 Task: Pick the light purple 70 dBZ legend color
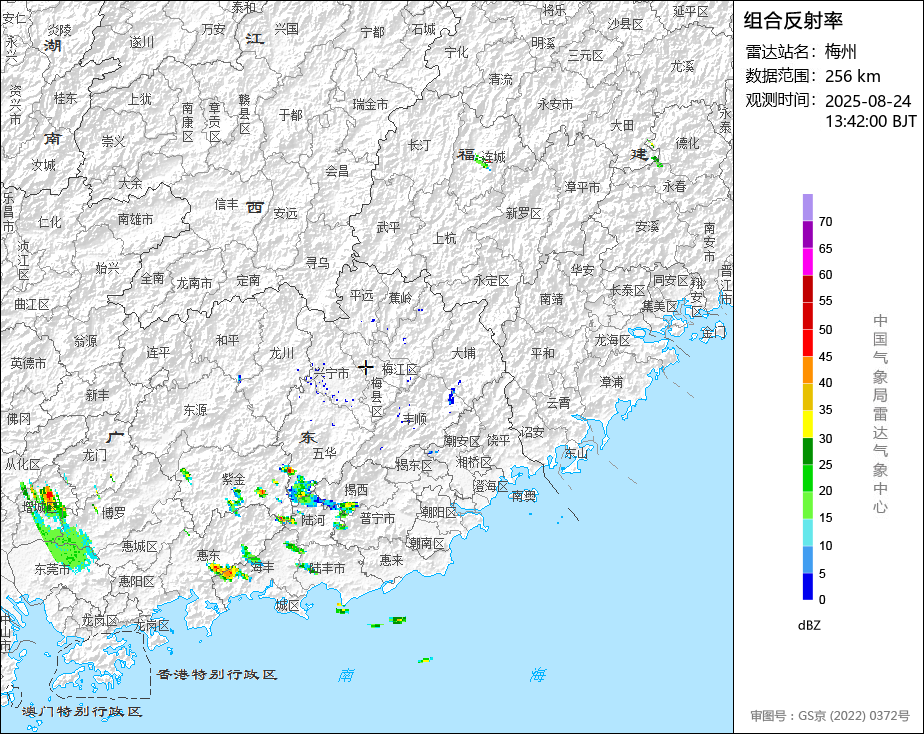point(808,207)
